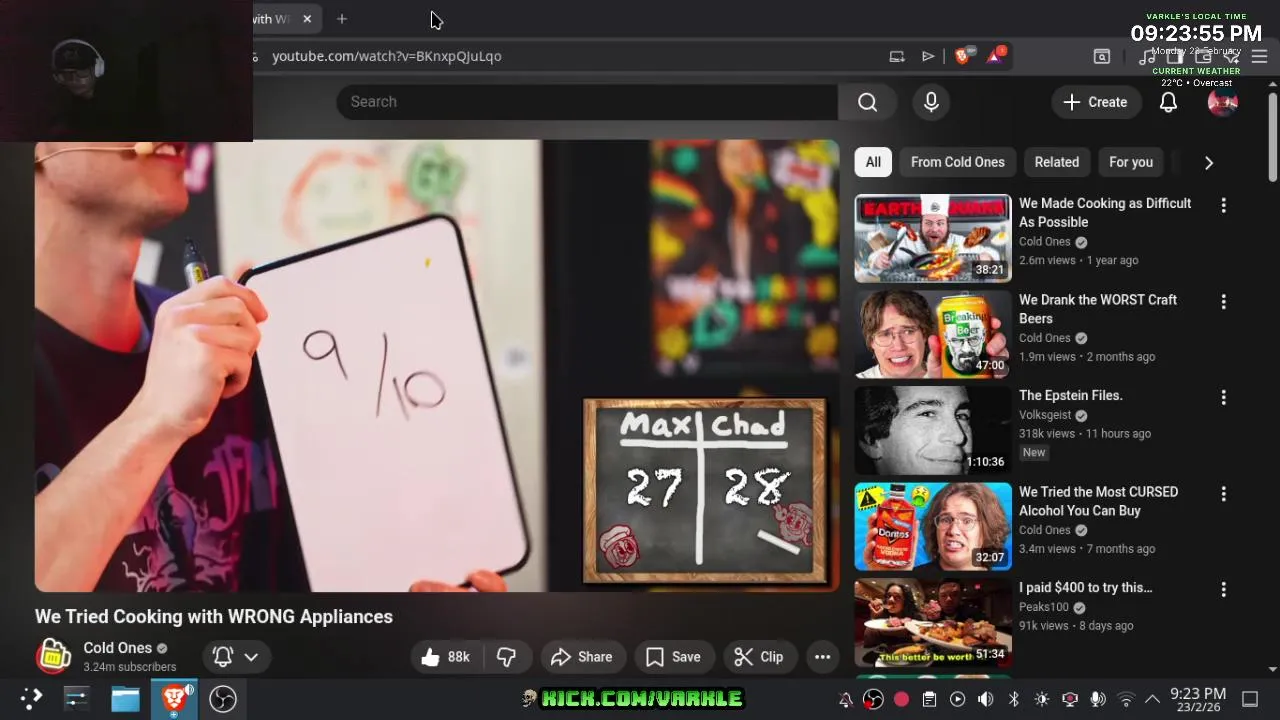Open the YouTube account avatar menu
The width and height of the screenshot is (1280, 720).
coord(1223,102)
